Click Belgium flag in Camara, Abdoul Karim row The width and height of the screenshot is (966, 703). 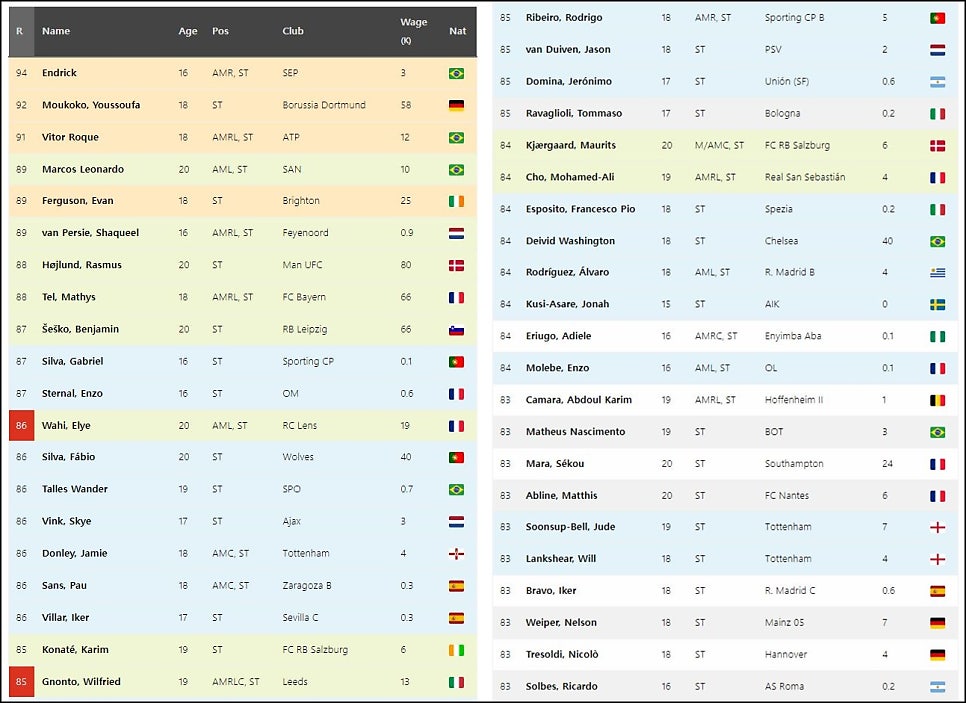[937, 400]
